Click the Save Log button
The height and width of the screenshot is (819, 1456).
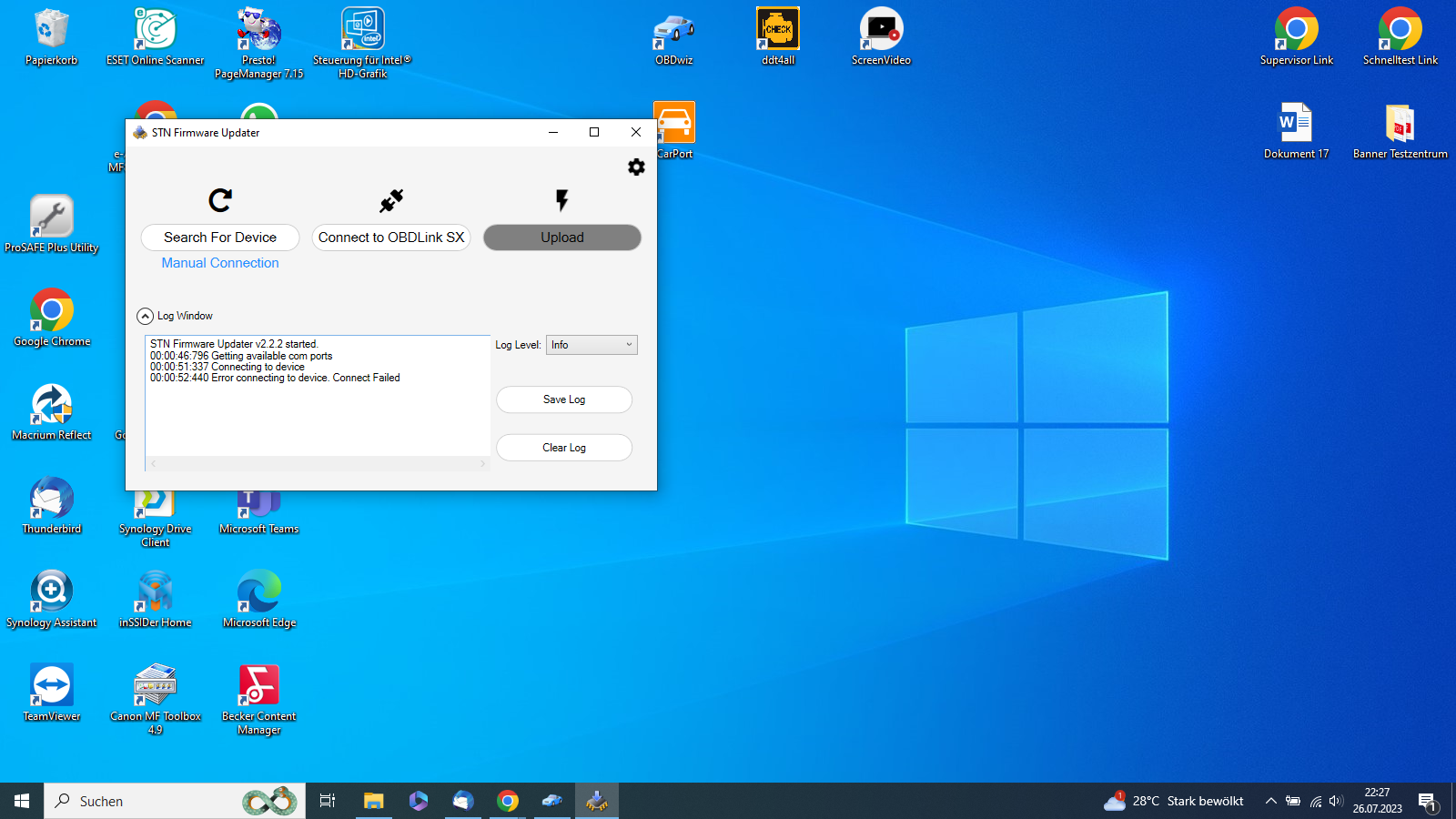click(x=563, y=399)
